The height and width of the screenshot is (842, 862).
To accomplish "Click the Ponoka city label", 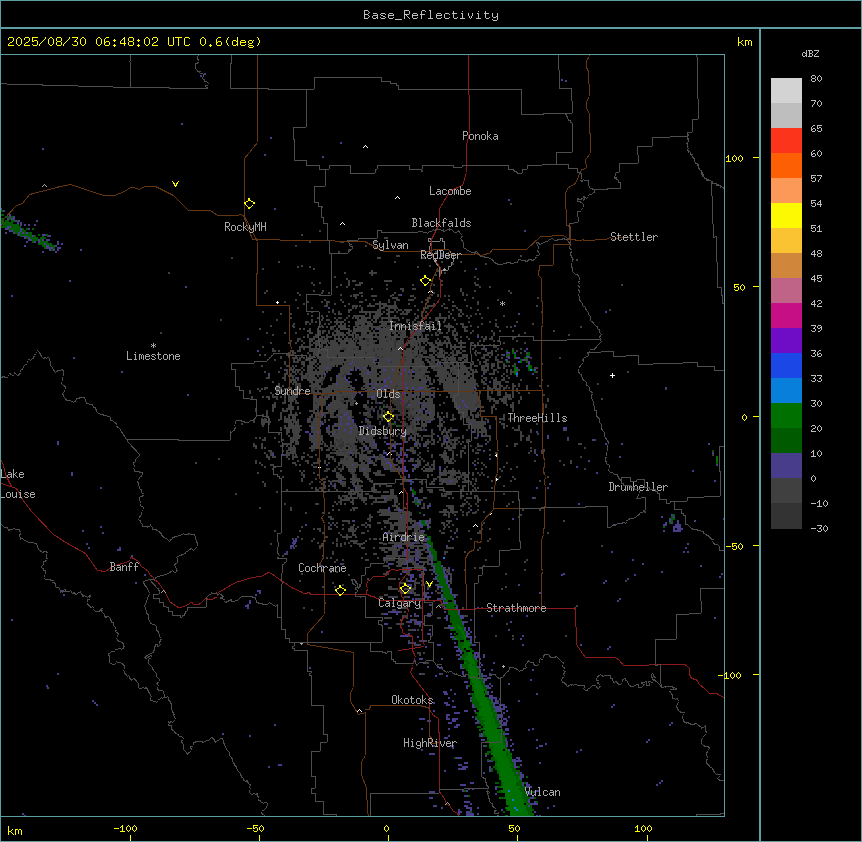I will pos(480,136).
